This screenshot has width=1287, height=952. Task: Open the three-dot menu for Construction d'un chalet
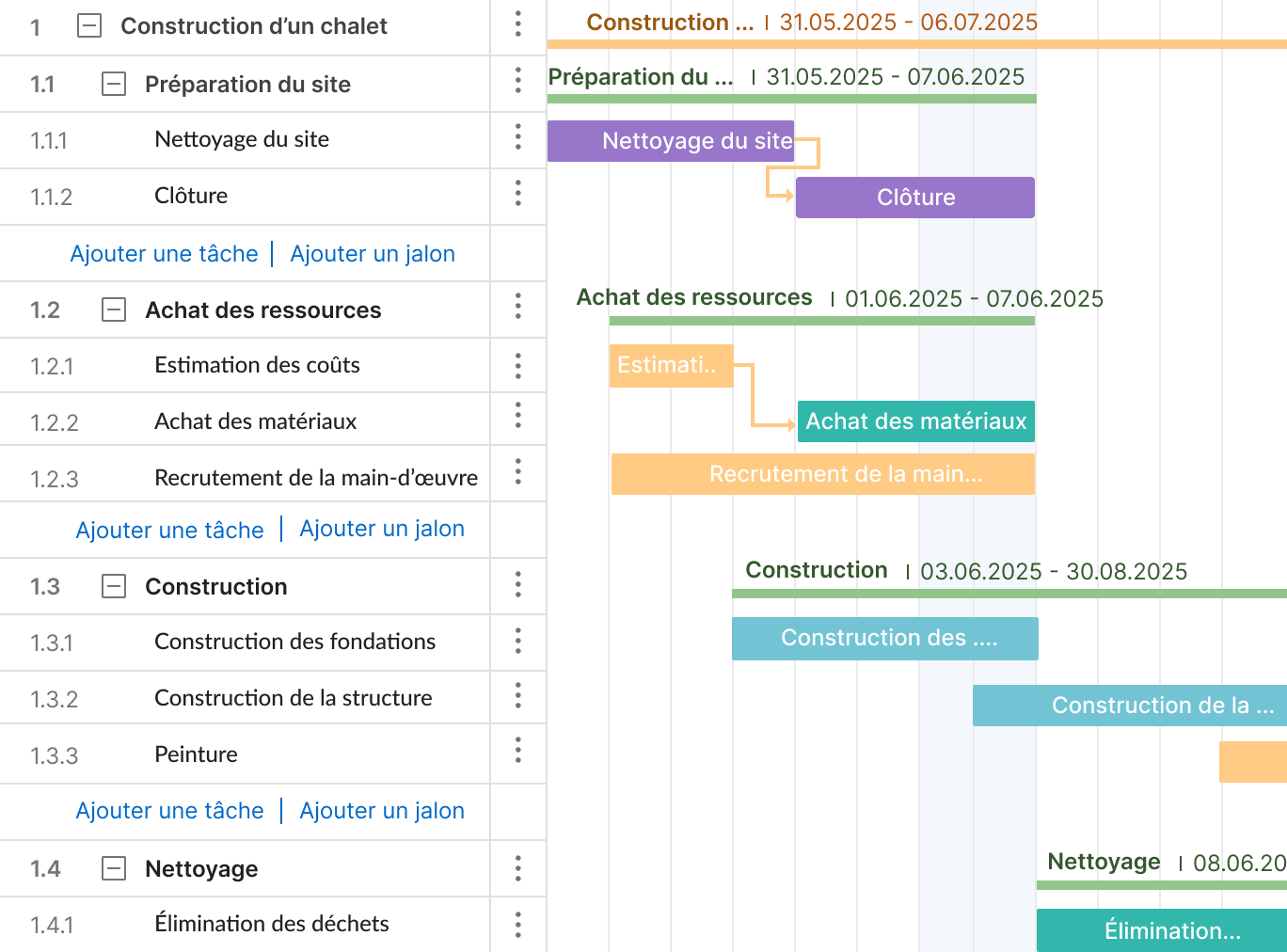pos(518,24)
